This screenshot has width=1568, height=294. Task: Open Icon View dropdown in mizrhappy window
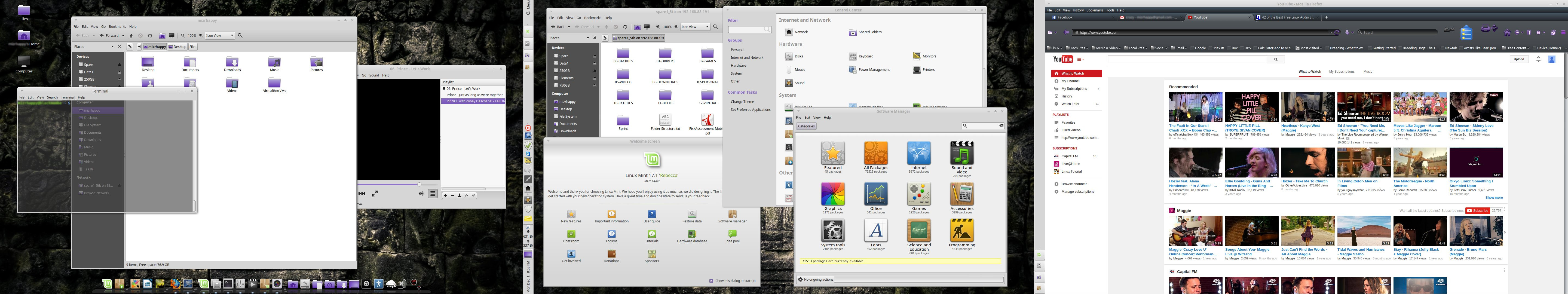[x=220, y=35]
